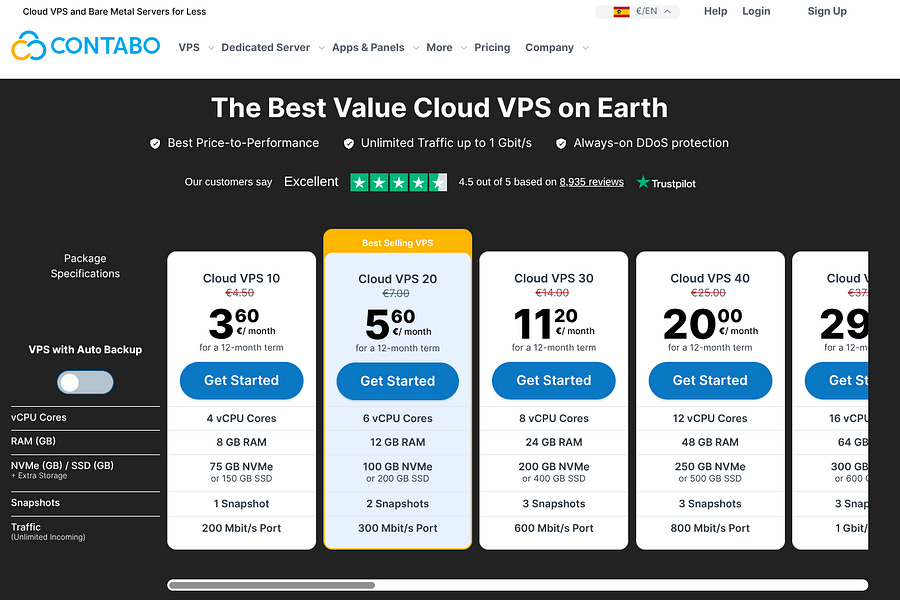This screenshot has width=900, height=600.
Task: Click the 8 GB RAM cell
Action: tap(242, 443)
